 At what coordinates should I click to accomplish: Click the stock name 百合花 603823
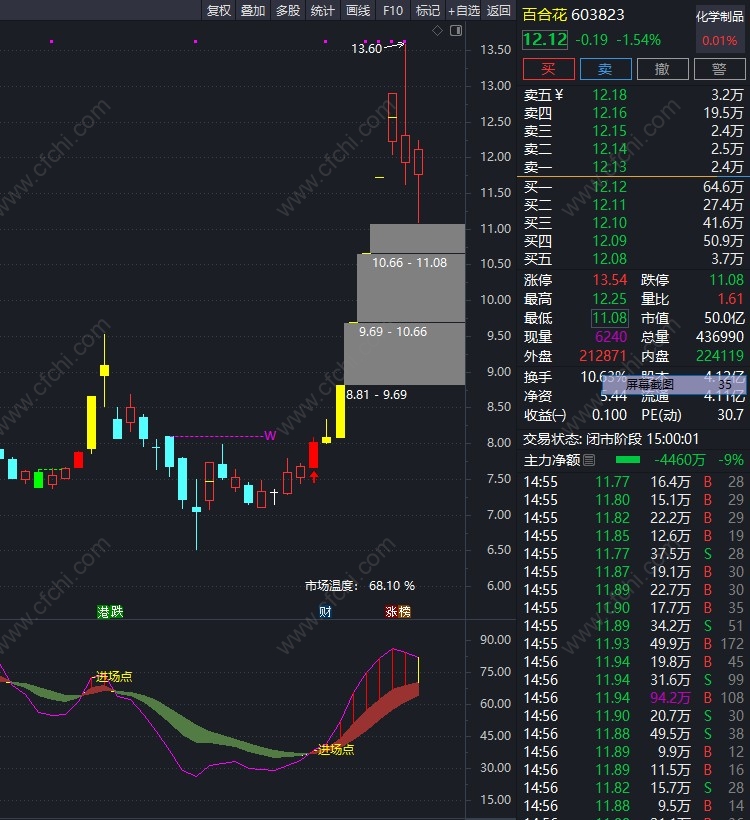[x=573, y=15]
